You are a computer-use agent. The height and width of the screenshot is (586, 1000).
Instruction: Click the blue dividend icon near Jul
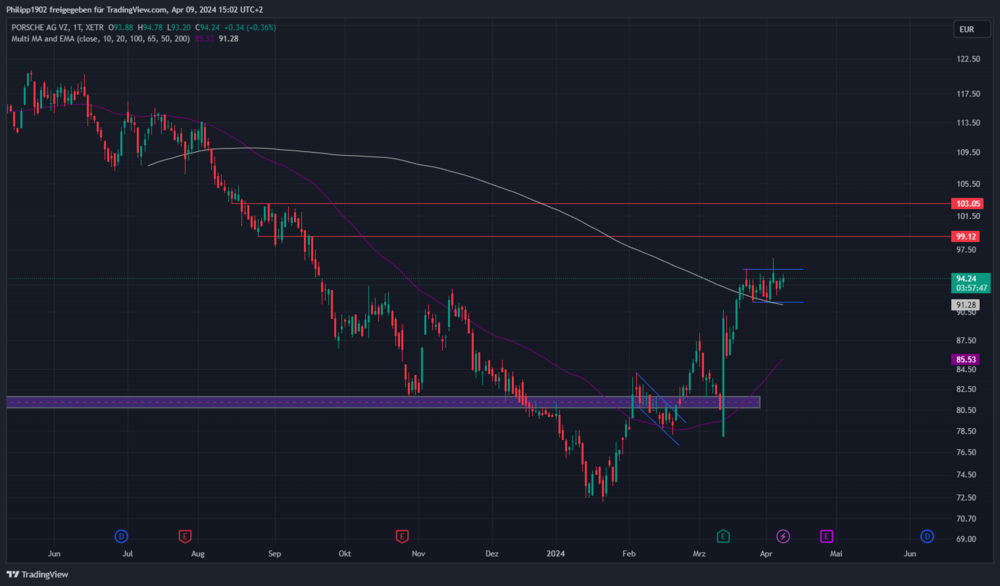tap(121, 536)
